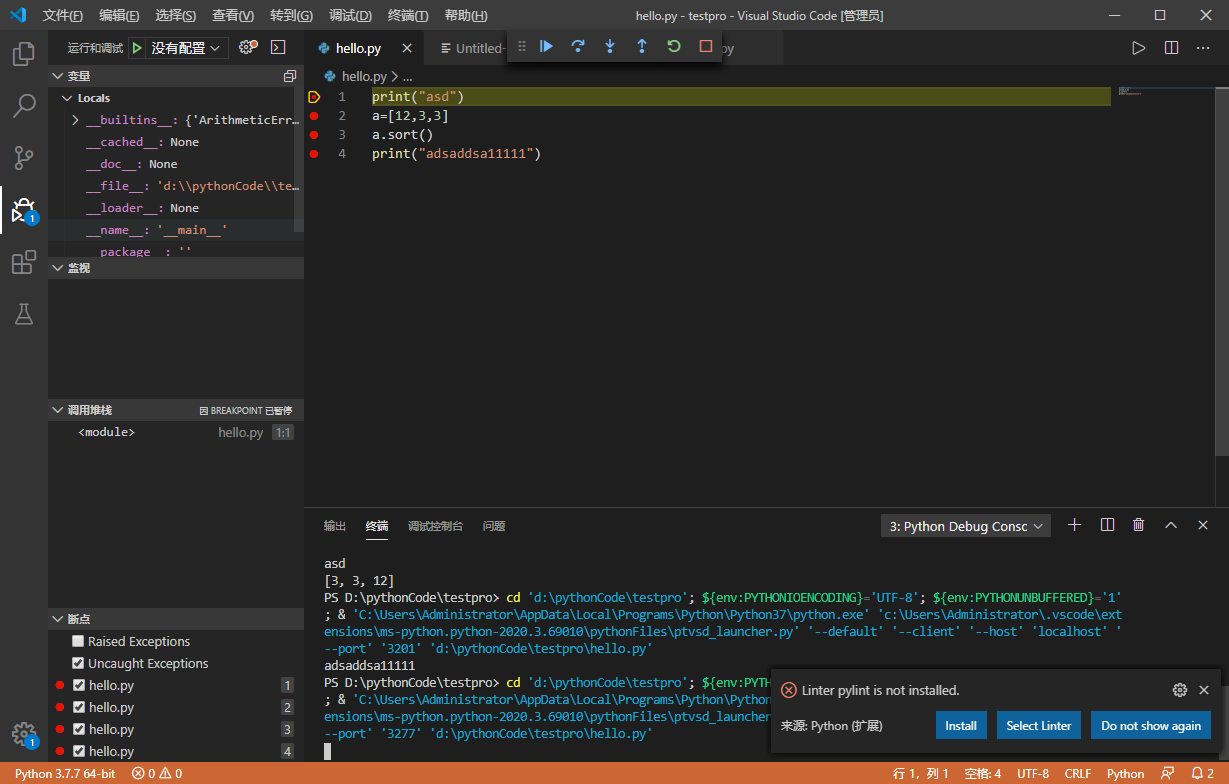The height and width of the screenshot is (784, 1229).
Task: Click the Python 3.7.7 64-bit interpreter status
Action: 64,773
